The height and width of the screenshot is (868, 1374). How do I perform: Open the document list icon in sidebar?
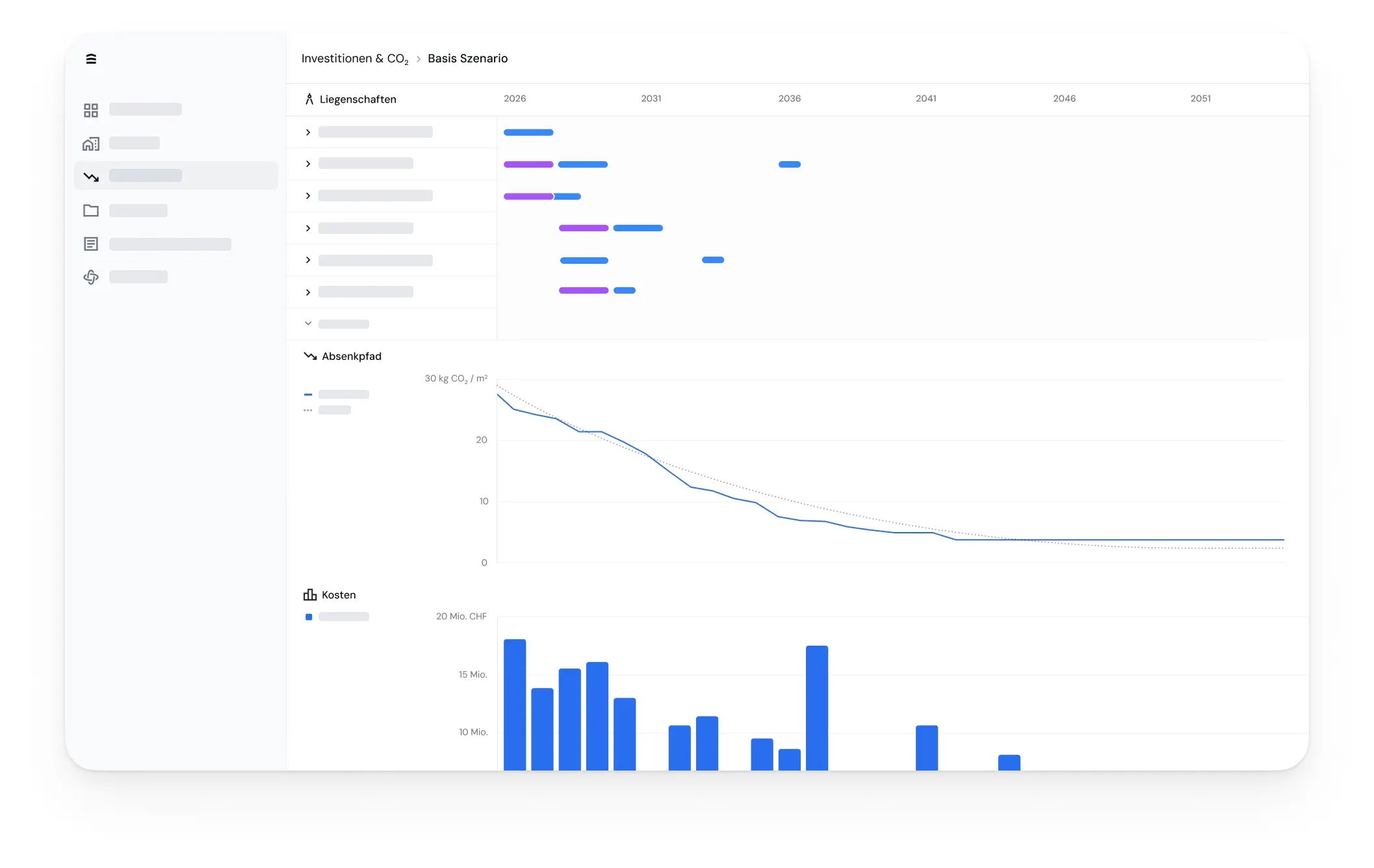(91, 244)
